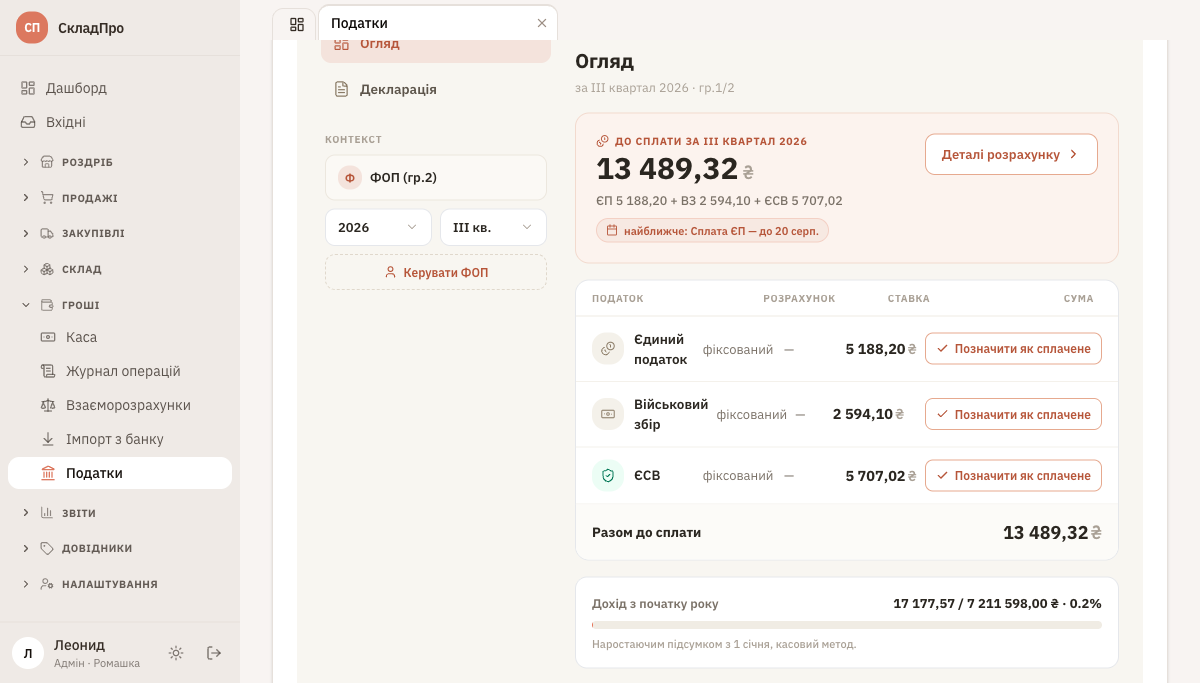Open Журнал операцій
The image size is (1200, 683).
point(120,371)
